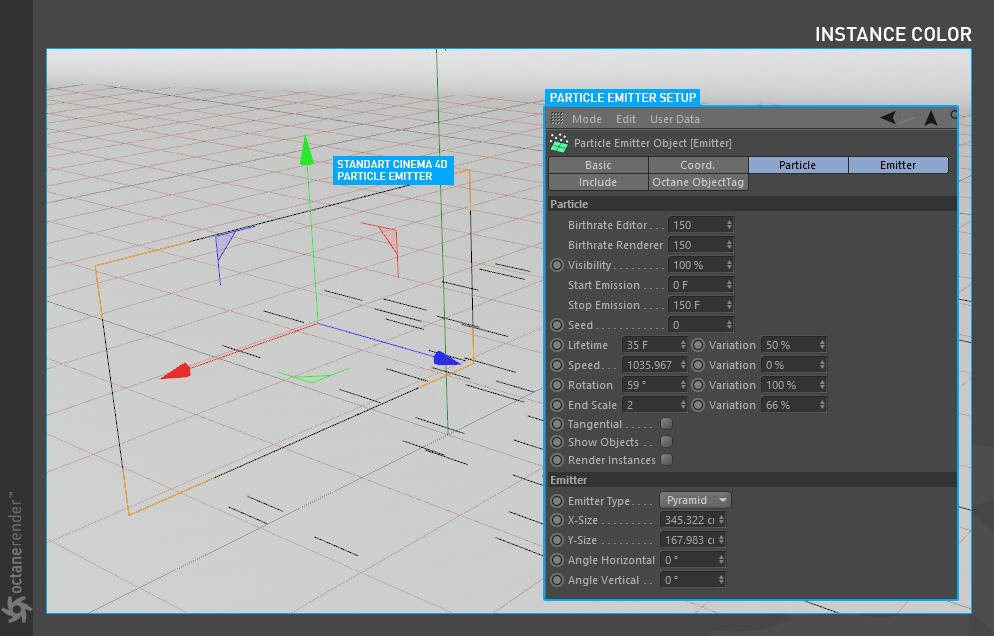
Task: Click the Visibility keyframe circle icon
Action: 557,264
